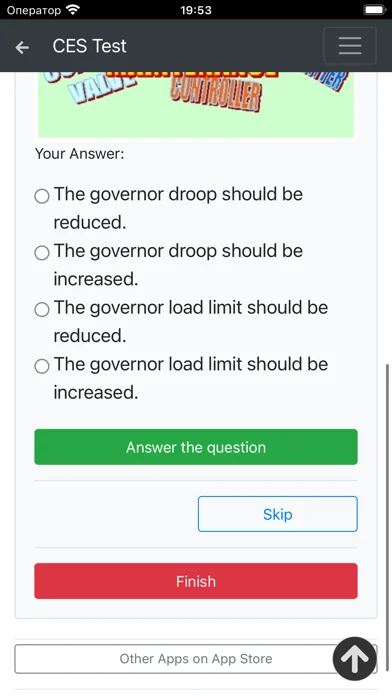392x696 pixels.
Task: Click the red Finish button
Action: (196, 581)
